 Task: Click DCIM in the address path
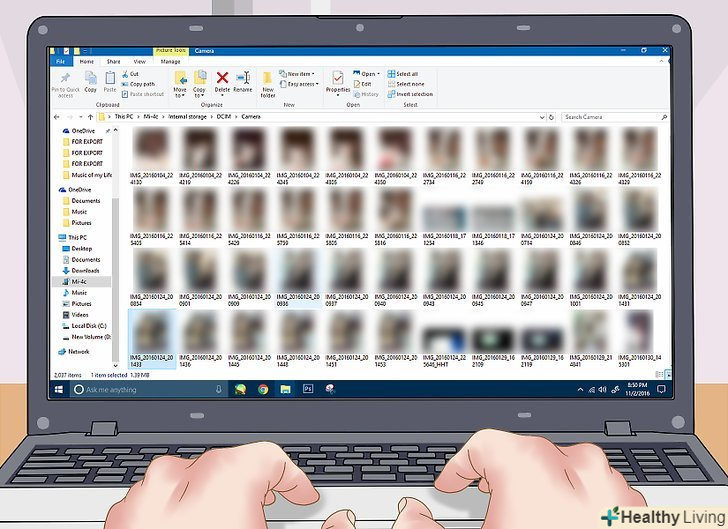pos(224,117)
